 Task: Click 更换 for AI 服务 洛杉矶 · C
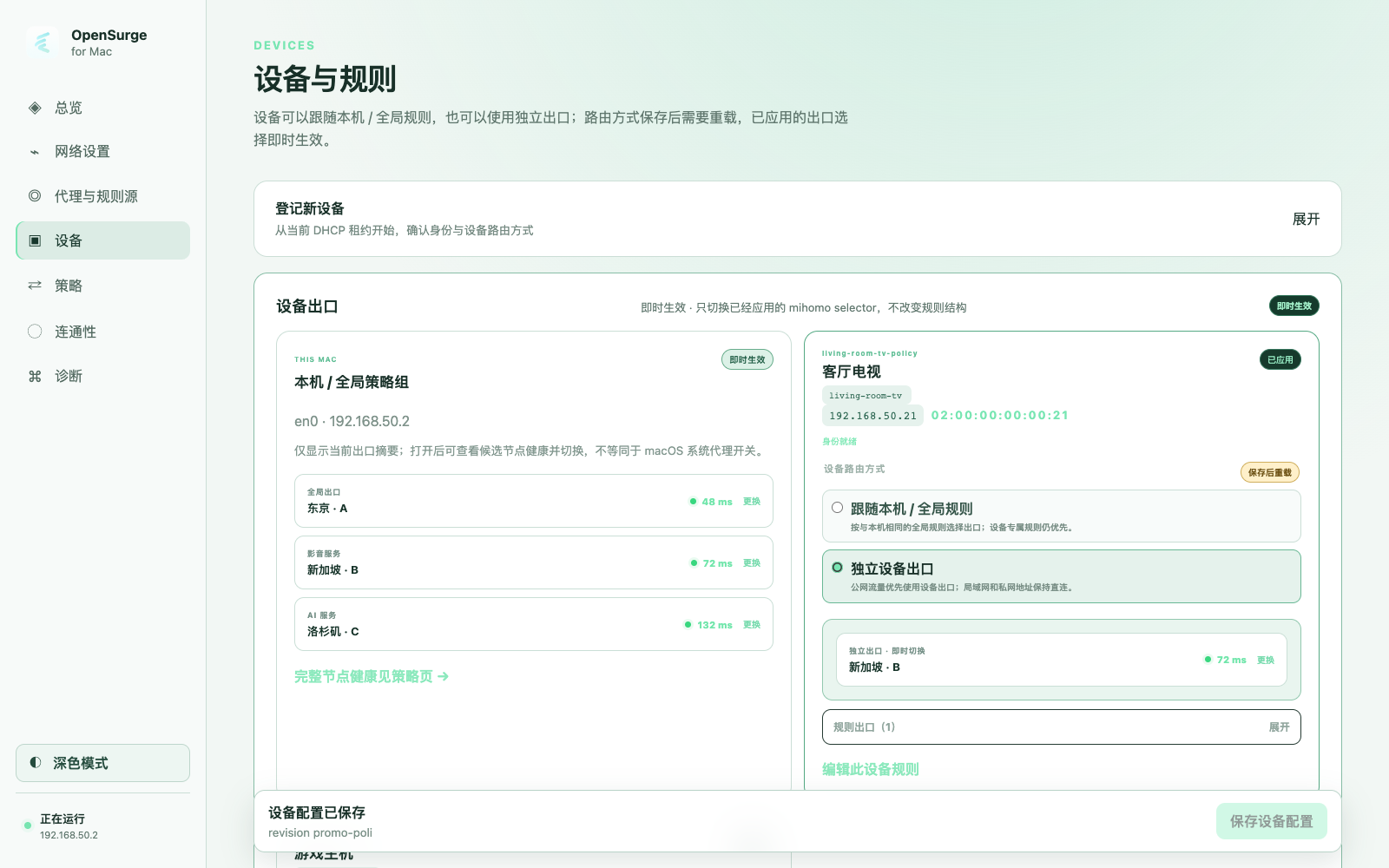752,625
